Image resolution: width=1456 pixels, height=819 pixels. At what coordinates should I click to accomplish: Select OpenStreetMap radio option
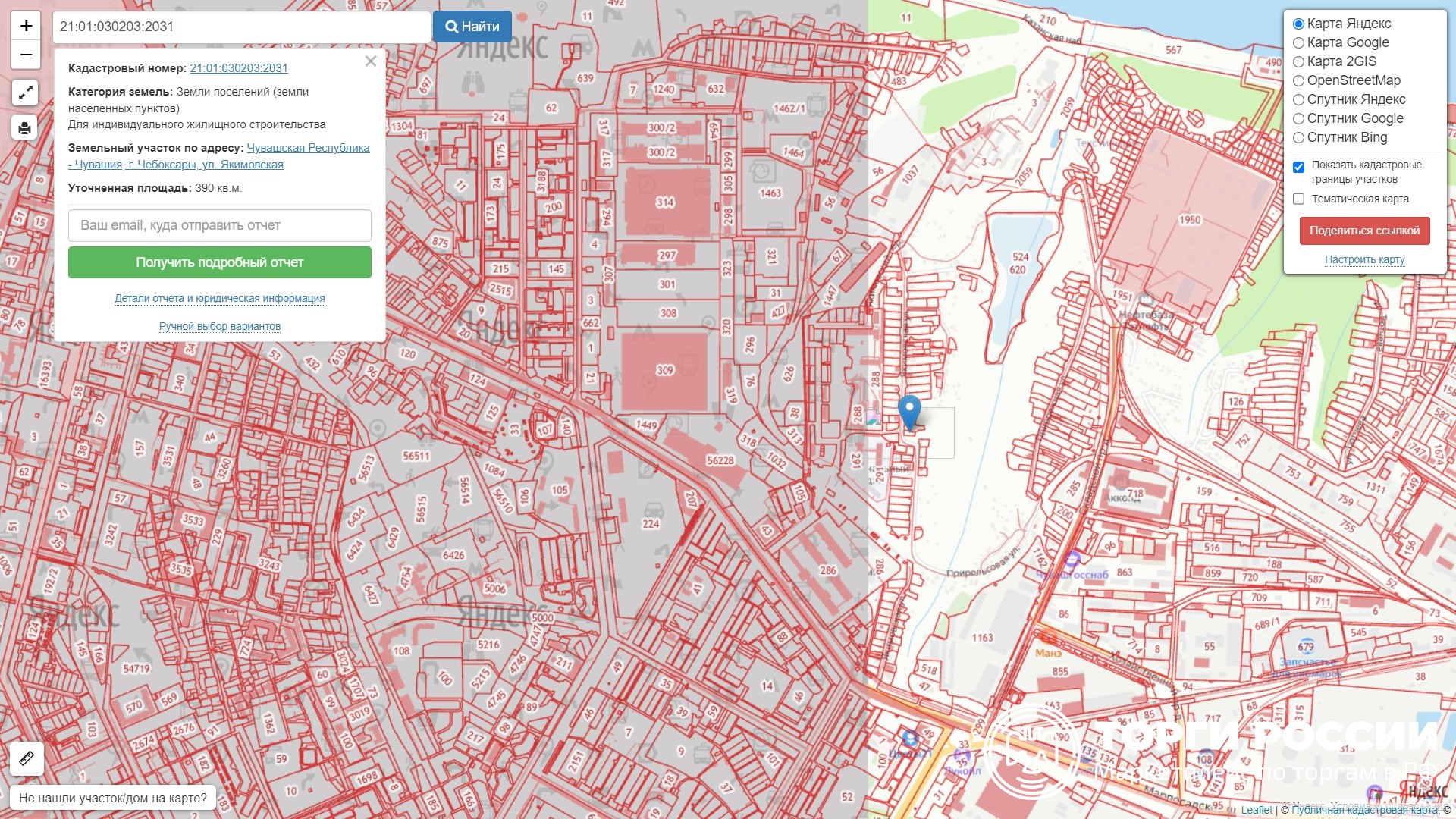[x=1298, y=81]
